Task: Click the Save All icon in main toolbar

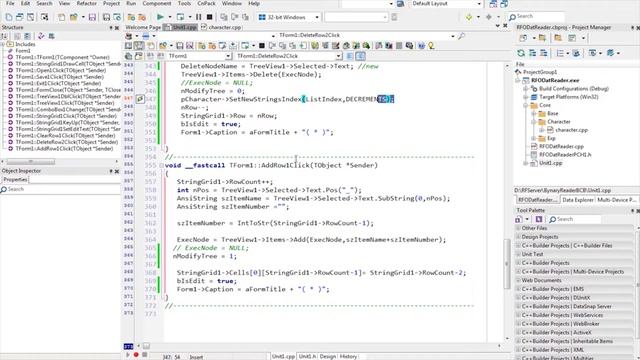Action: point(106,17)
